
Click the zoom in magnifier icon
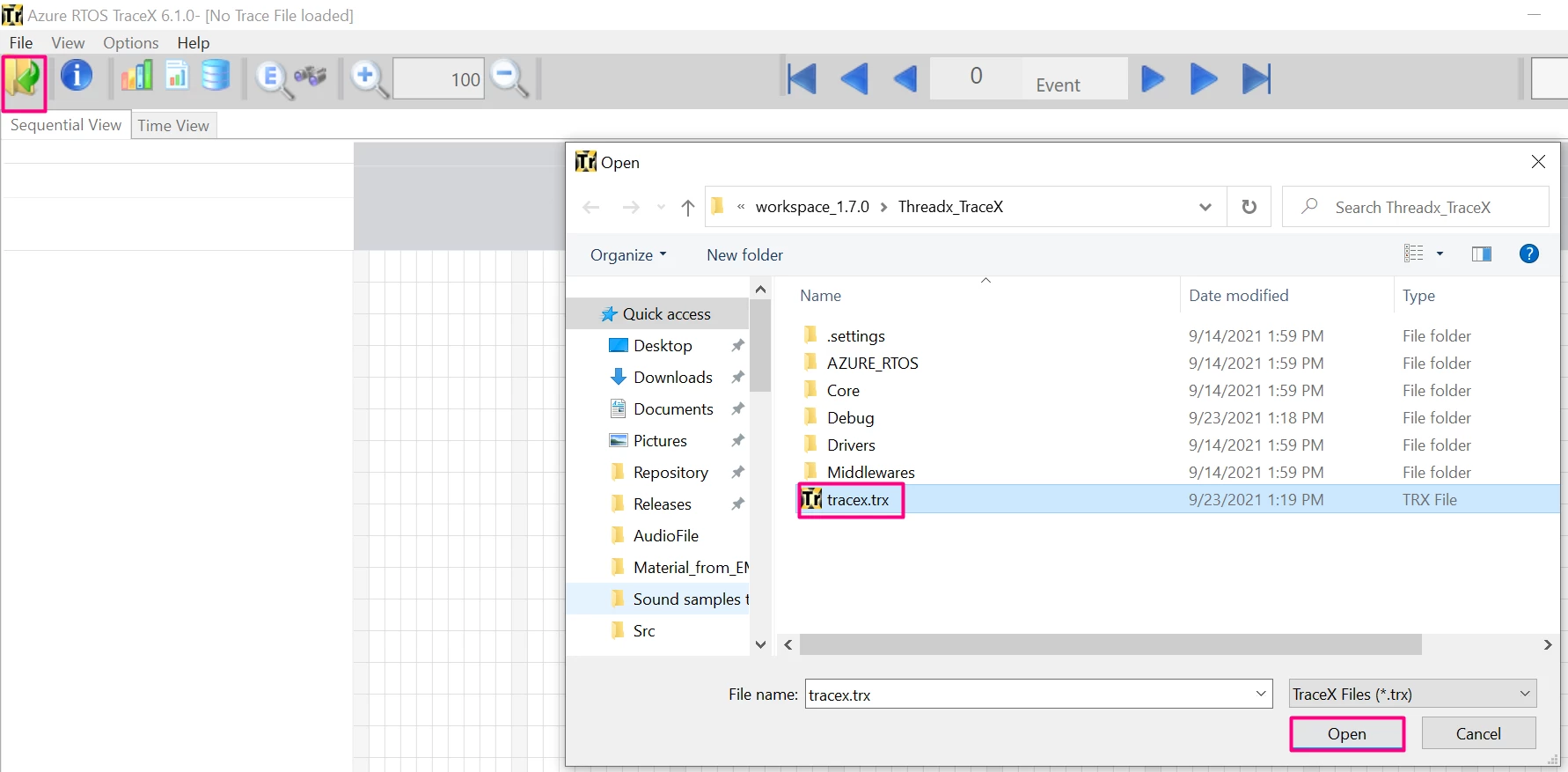pyautogui.click(x=369, y=78)
